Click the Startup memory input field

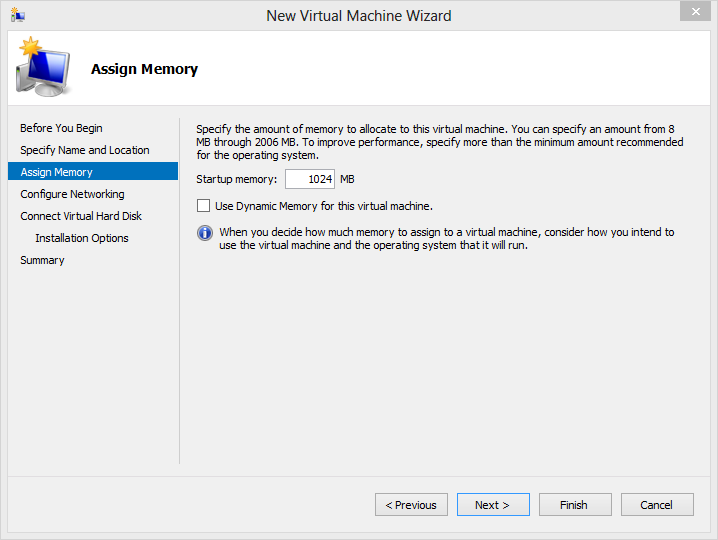[x=310, y=179]
